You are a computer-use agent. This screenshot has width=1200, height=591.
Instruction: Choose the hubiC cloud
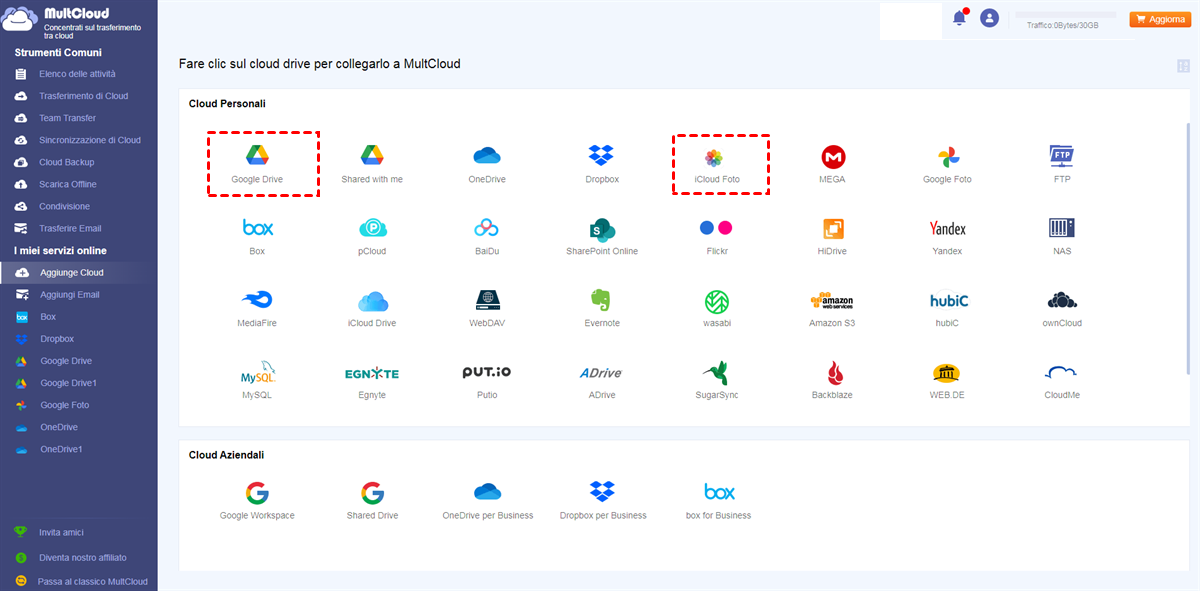tap(947, 309)
